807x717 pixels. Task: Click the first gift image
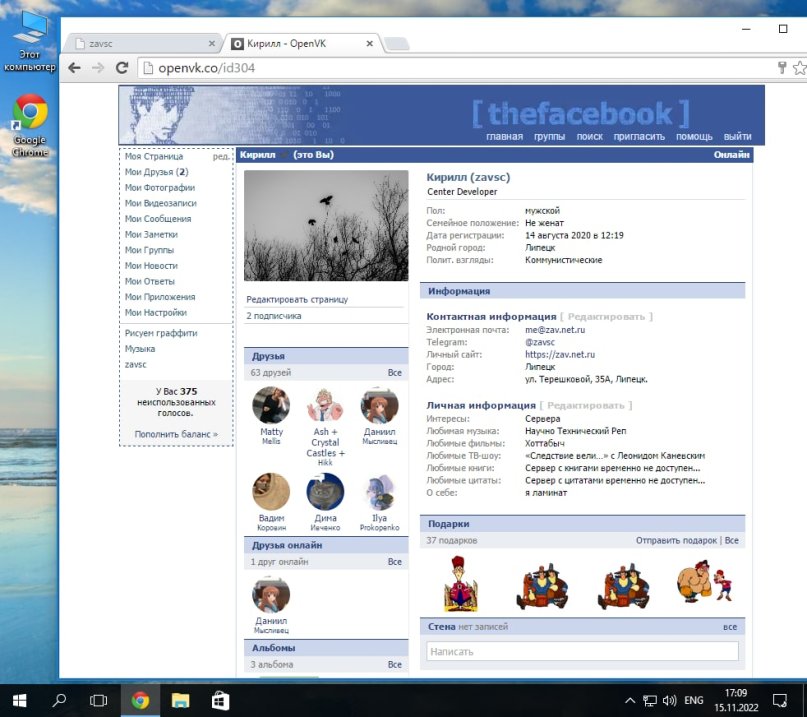click(x=460, y=584)
